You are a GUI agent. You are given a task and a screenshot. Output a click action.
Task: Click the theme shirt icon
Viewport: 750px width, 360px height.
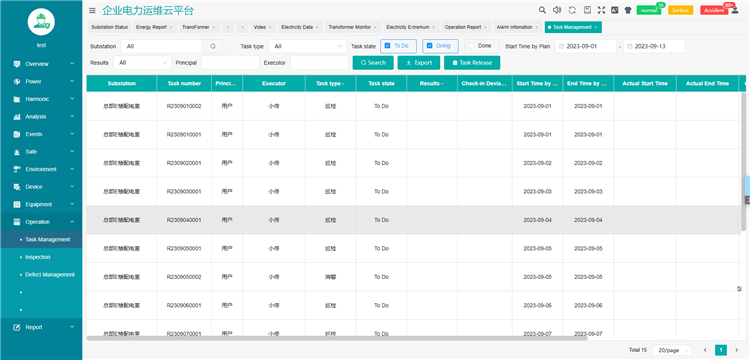click(628, 10)
